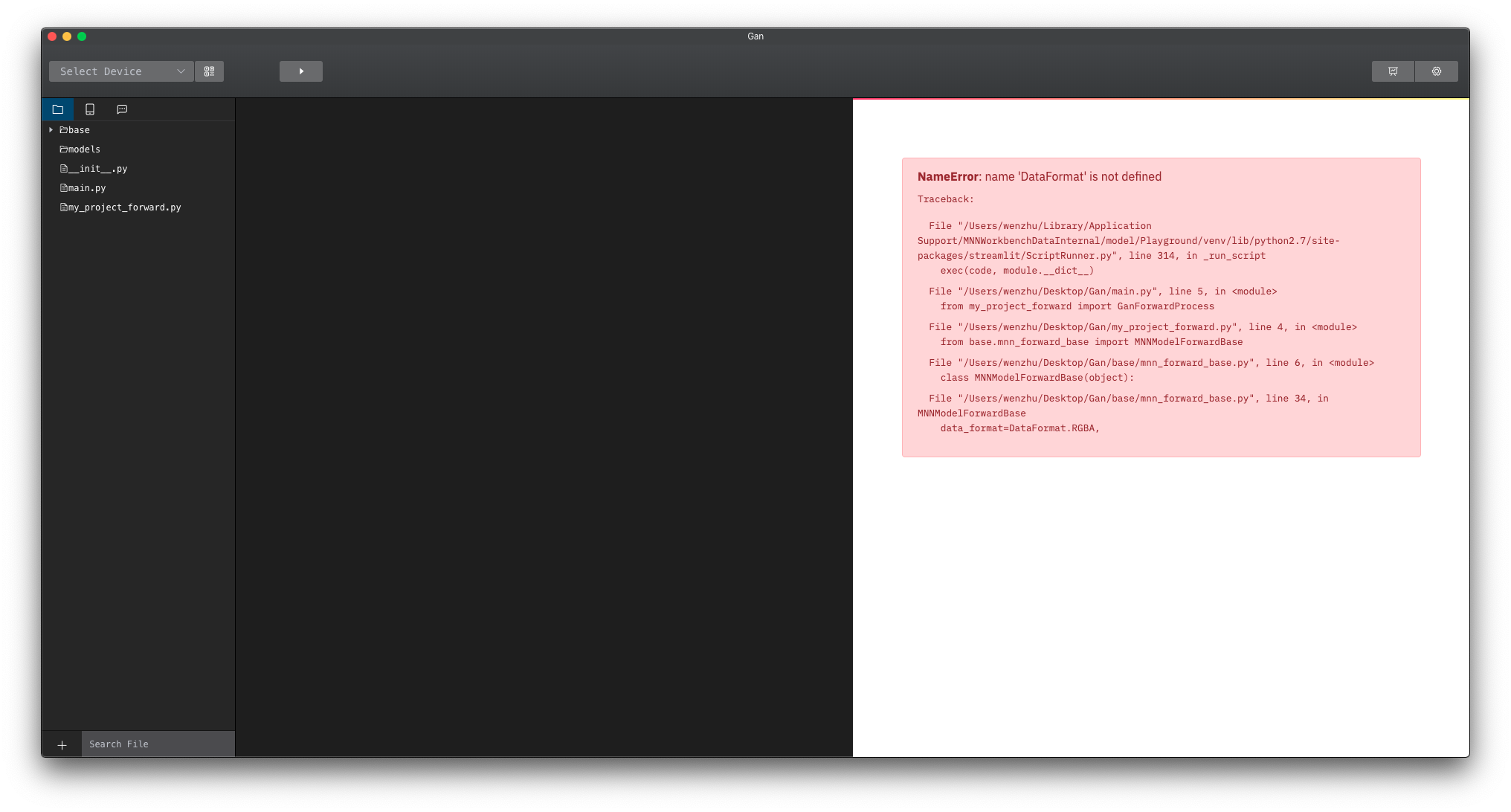Click the add new file plus icon
Image resolution: width=1511 pixels, height=812 pixels.
pos(62,744)
